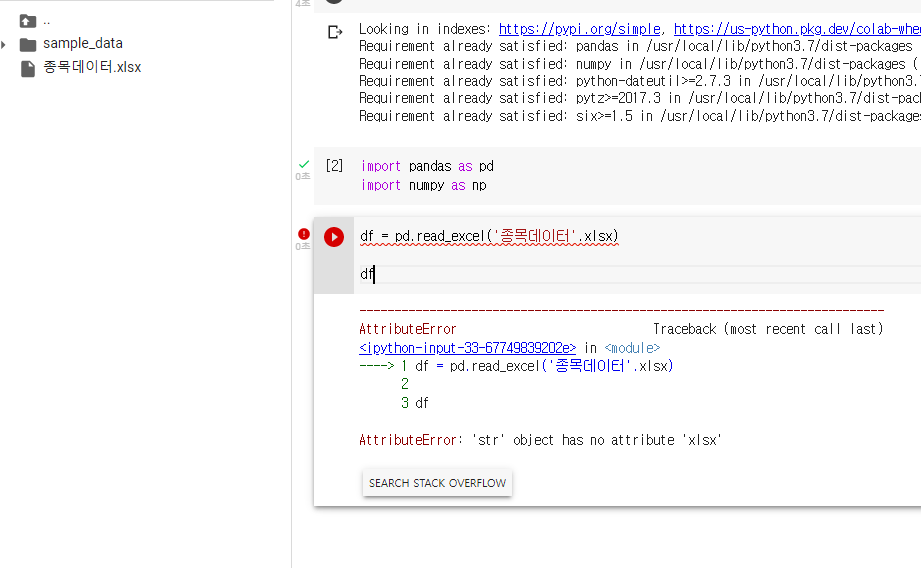Open the 종목데이터.xlsx file

click(92, 67)
